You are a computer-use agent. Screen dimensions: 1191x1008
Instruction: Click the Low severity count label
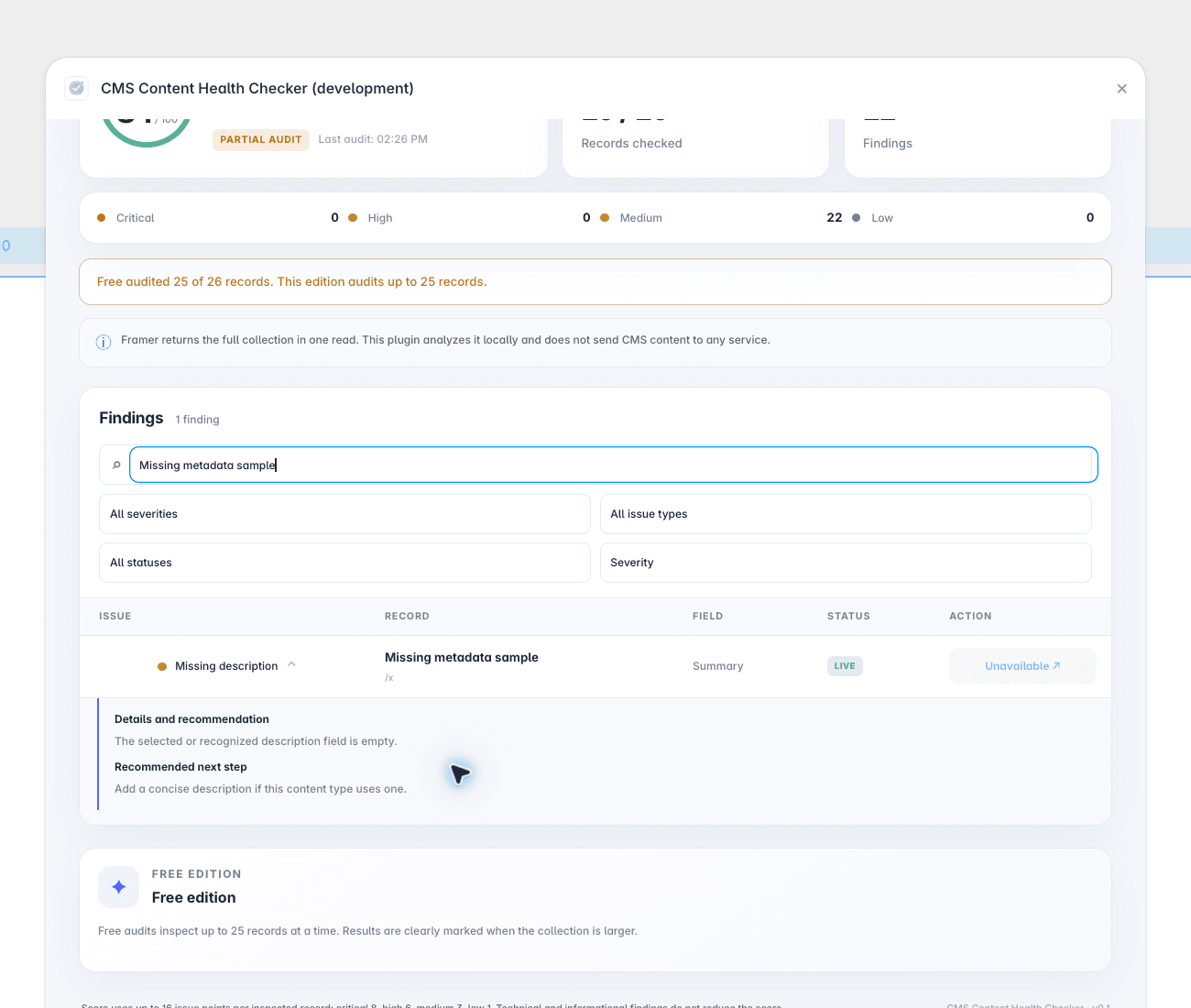(x=882, y=218)
